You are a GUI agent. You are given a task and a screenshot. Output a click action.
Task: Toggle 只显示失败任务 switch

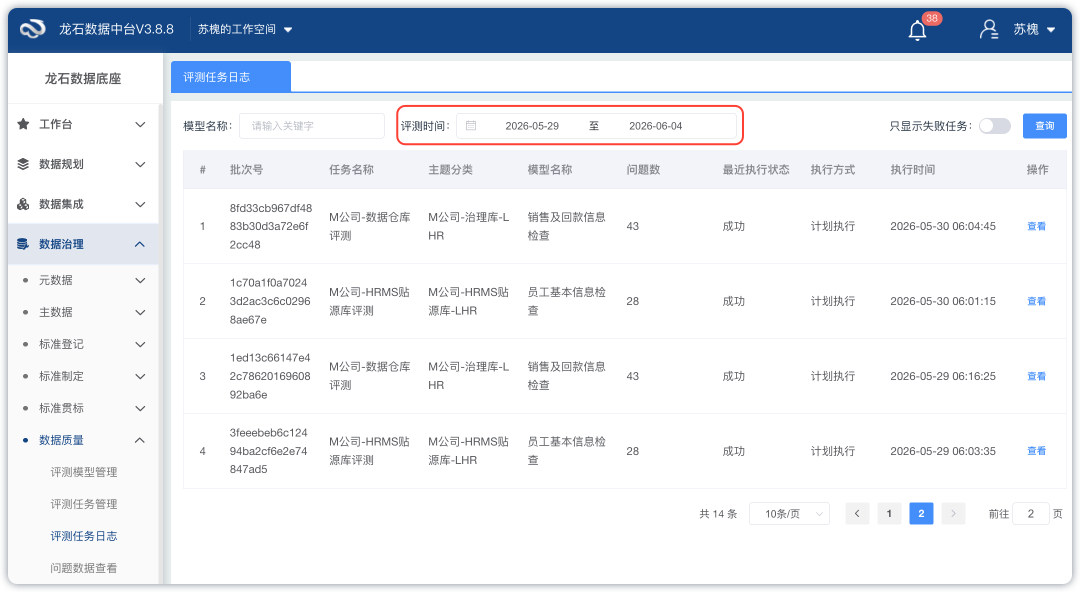[995, 126]
